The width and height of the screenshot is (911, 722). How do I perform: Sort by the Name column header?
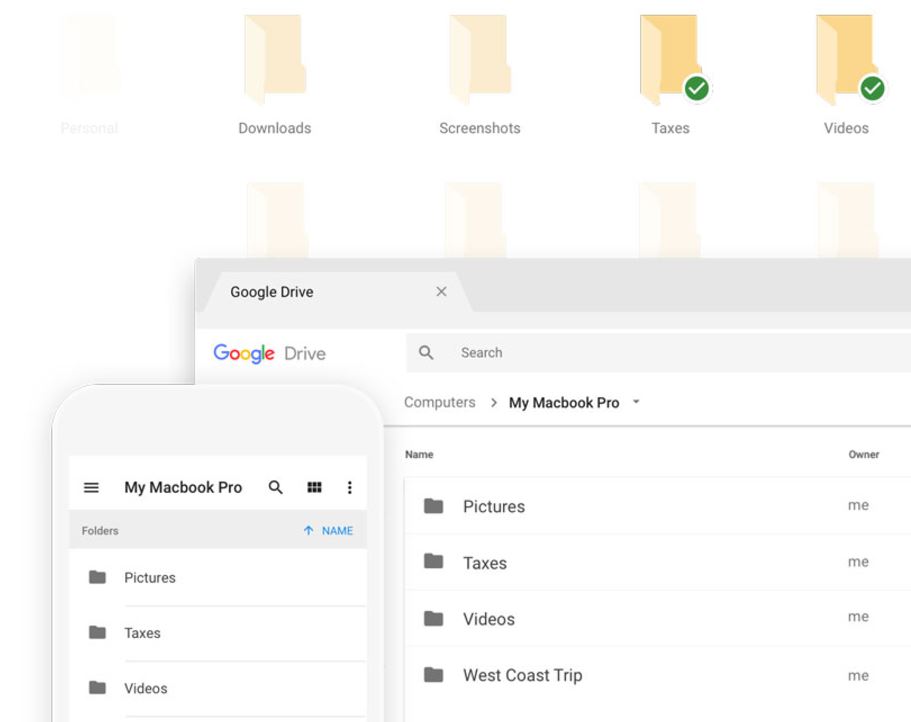[x=419, y=454]
